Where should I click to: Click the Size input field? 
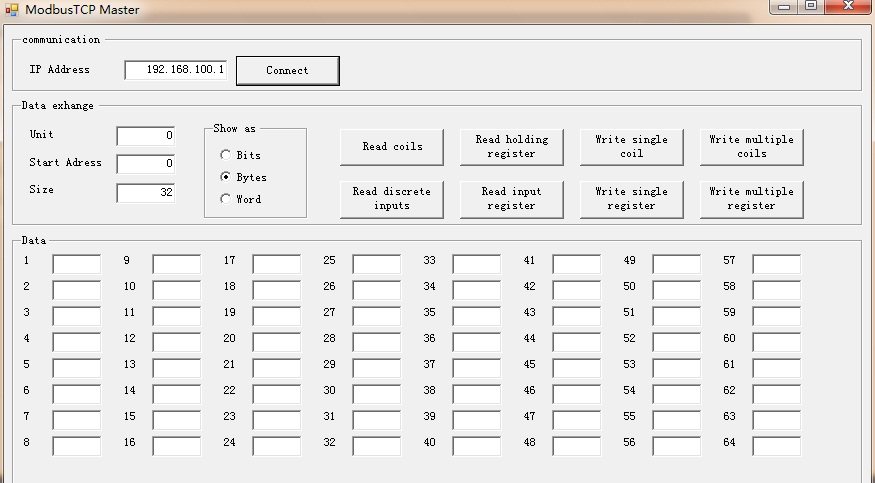(146, 193)
